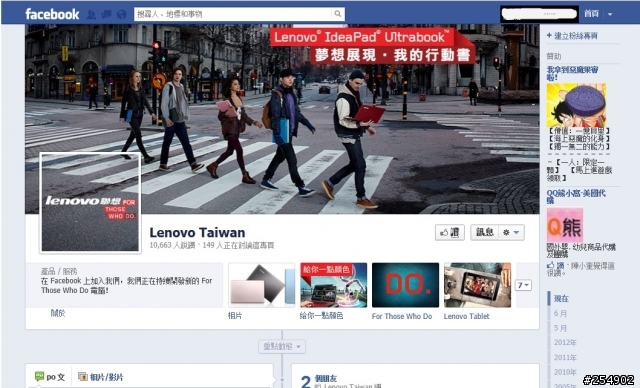Click Lenovo Tablet app label
This screenshot has height=388, width=640.
click(466, 316)
